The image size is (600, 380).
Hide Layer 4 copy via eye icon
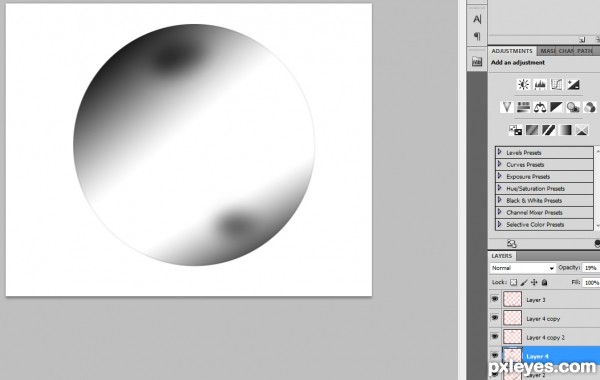495,317
